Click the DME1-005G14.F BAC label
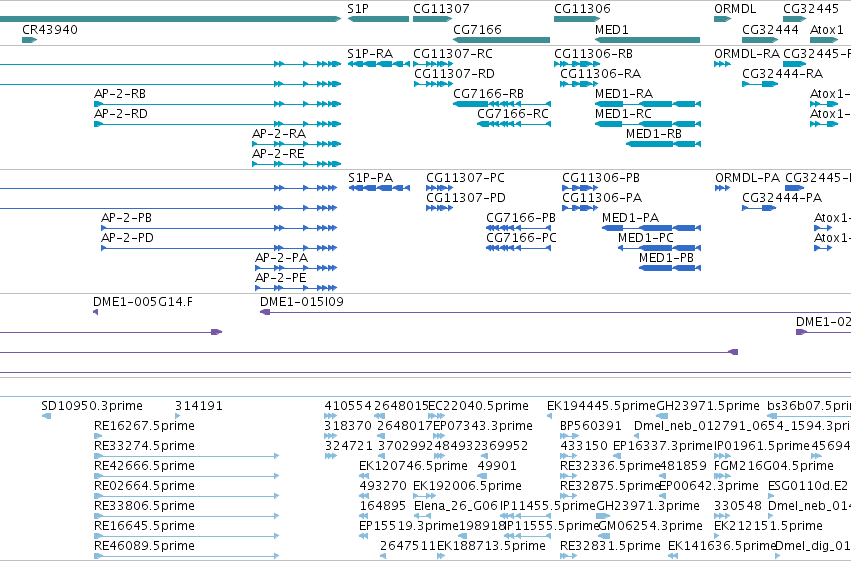 pos(143,302)
